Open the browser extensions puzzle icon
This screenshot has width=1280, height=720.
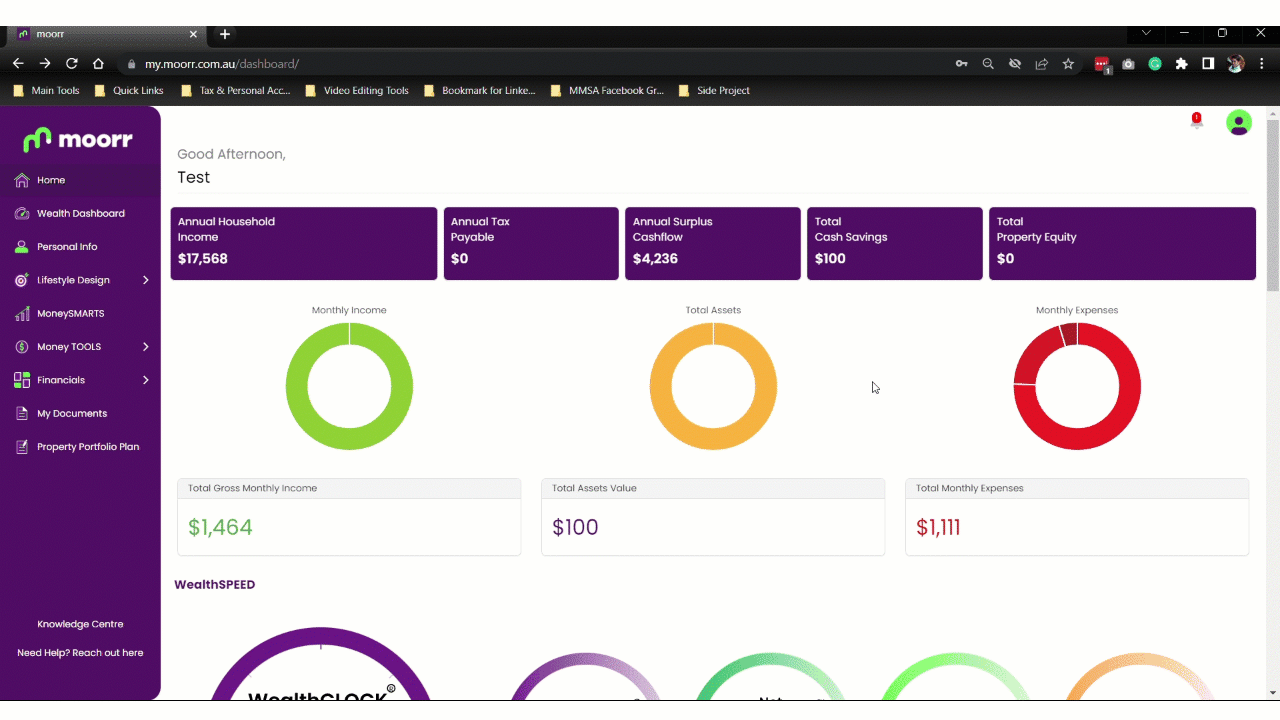[1182, 64]
